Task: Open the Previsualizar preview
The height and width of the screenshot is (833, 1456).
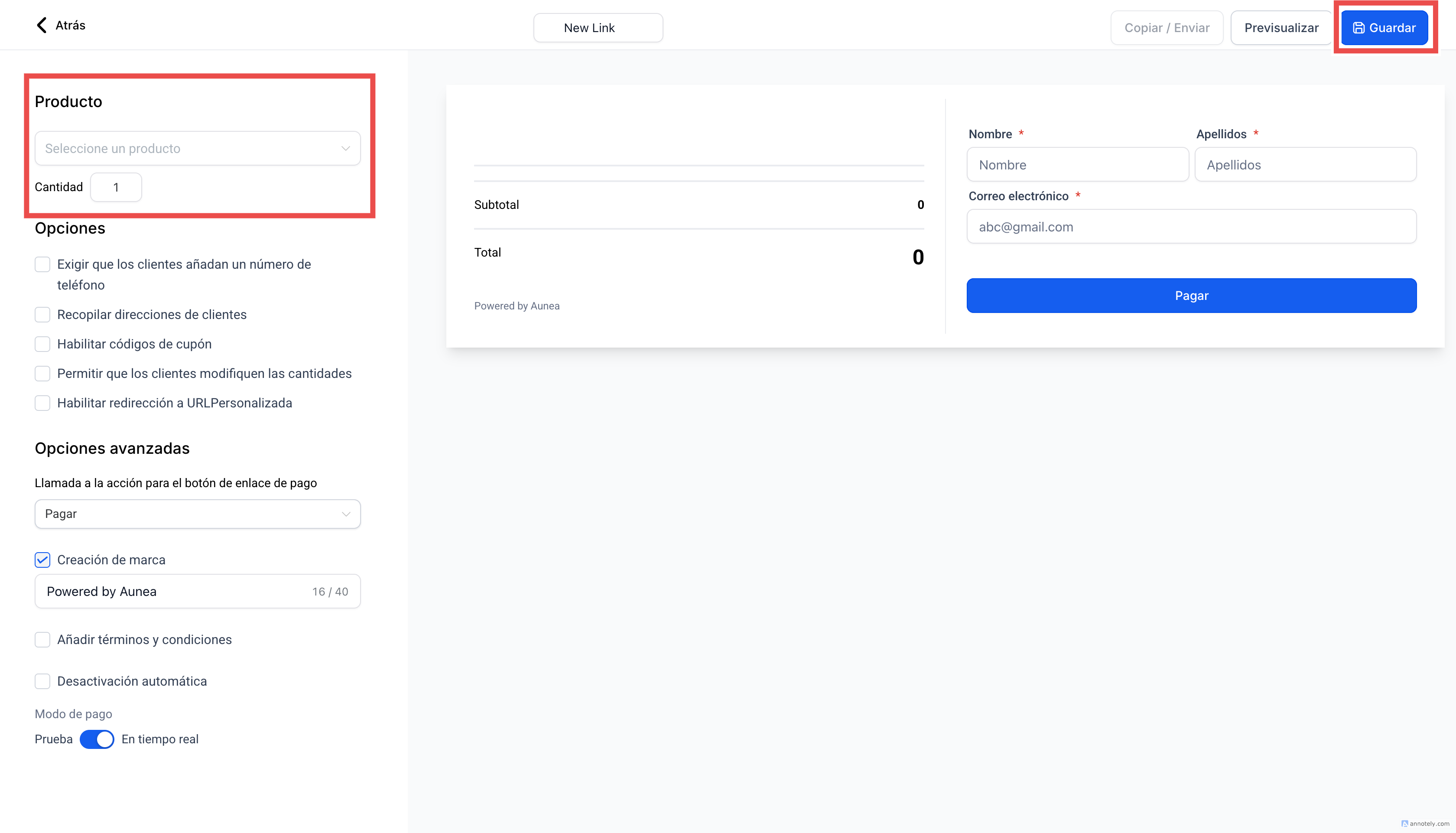Action: click(1281, 27)
